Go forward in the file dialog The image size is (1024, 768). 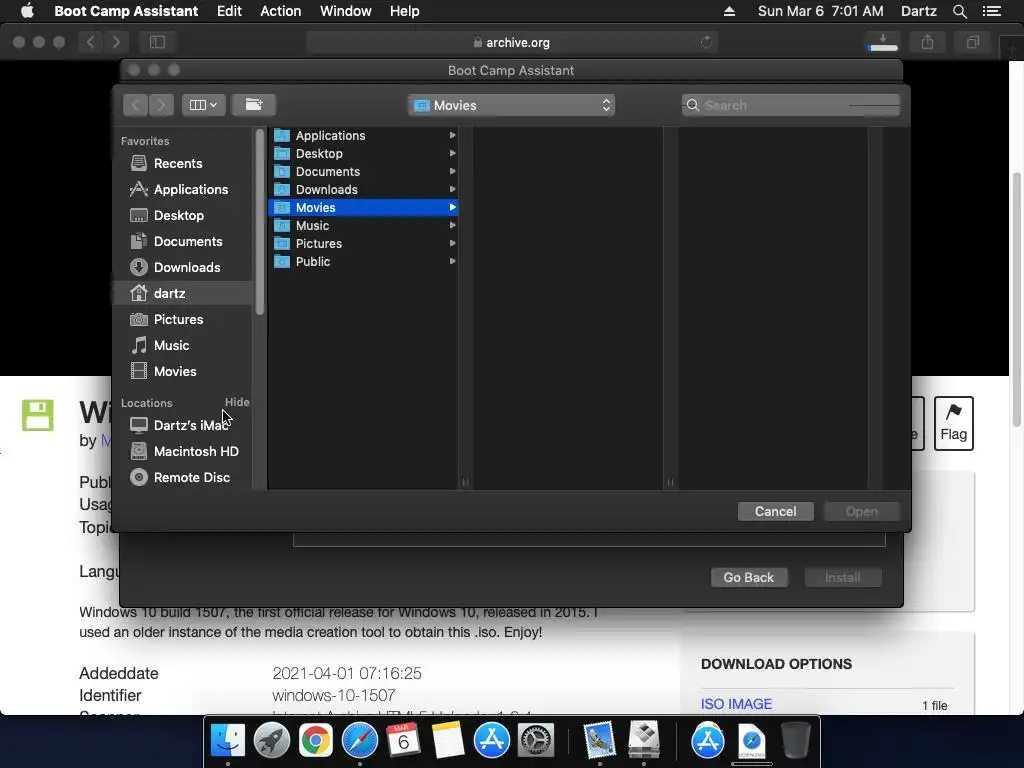(161, 105)
